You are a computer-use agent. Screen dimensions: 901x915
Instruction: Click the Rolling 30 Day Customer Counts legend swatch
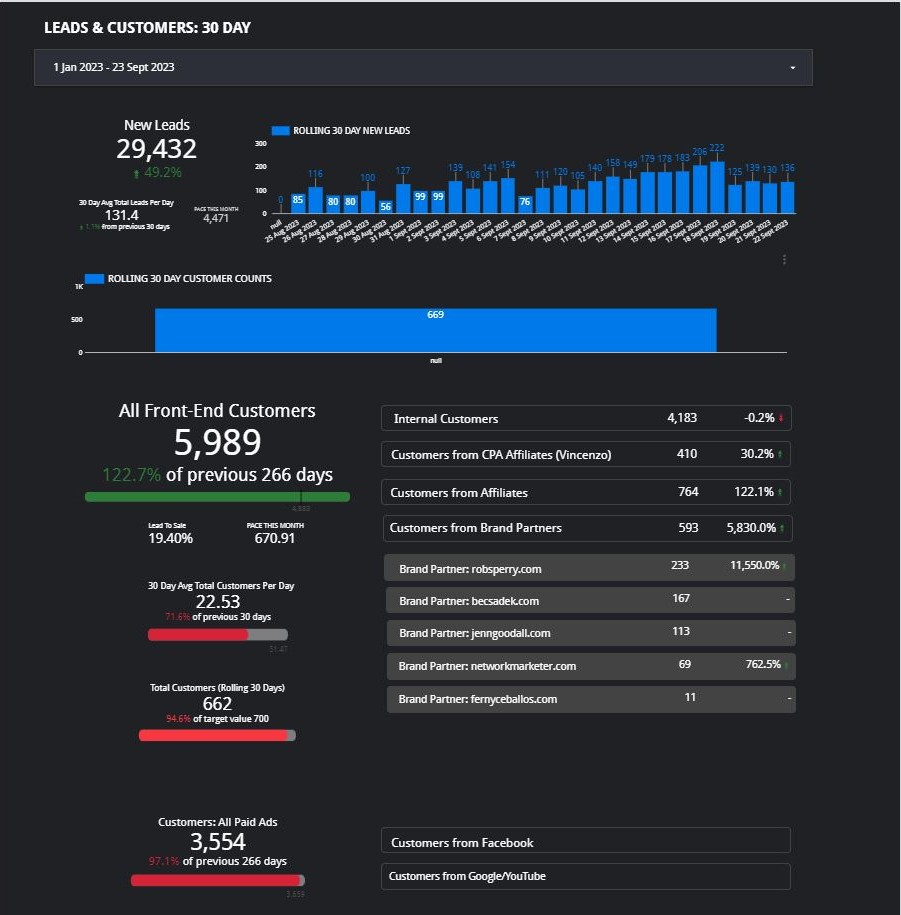tap(94, 279)
